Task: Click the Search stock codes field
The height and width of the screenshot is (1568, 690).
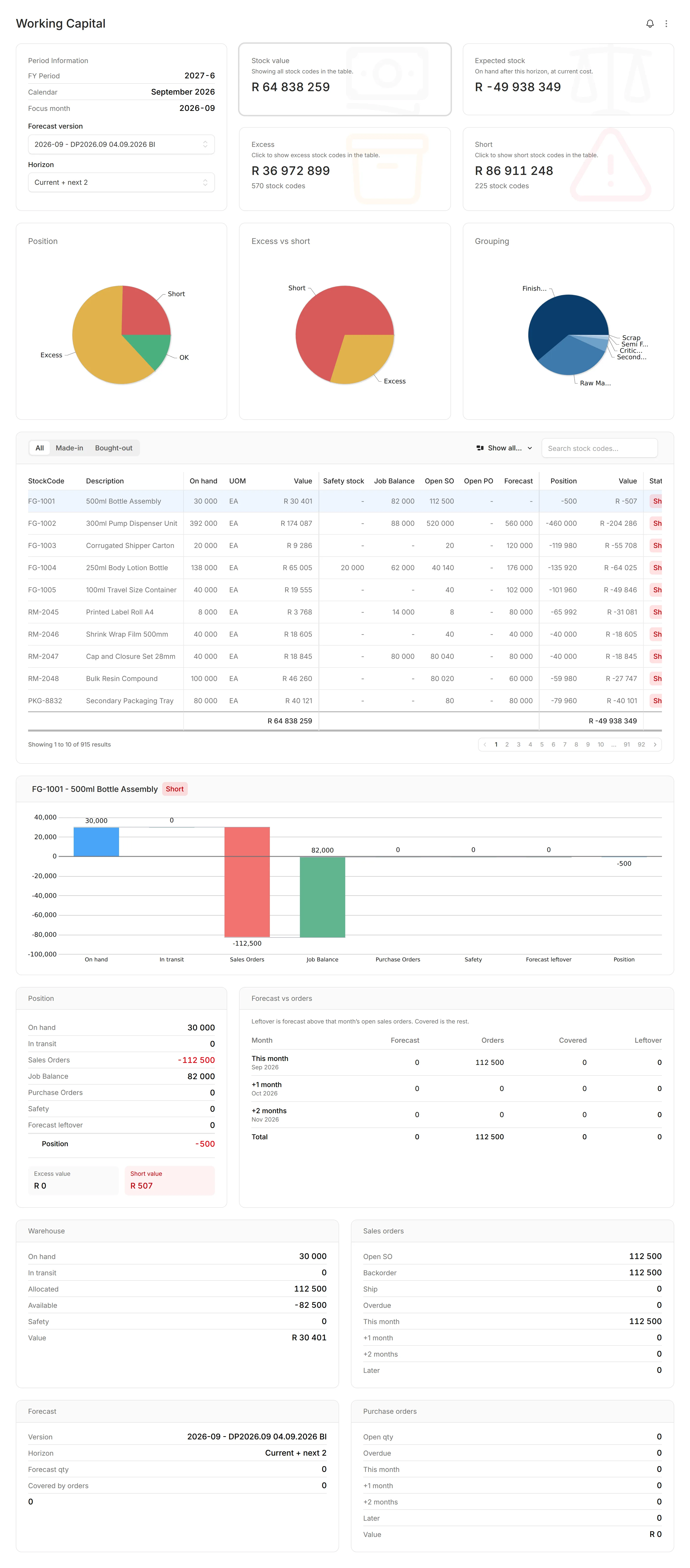Action: click(599, 448)
